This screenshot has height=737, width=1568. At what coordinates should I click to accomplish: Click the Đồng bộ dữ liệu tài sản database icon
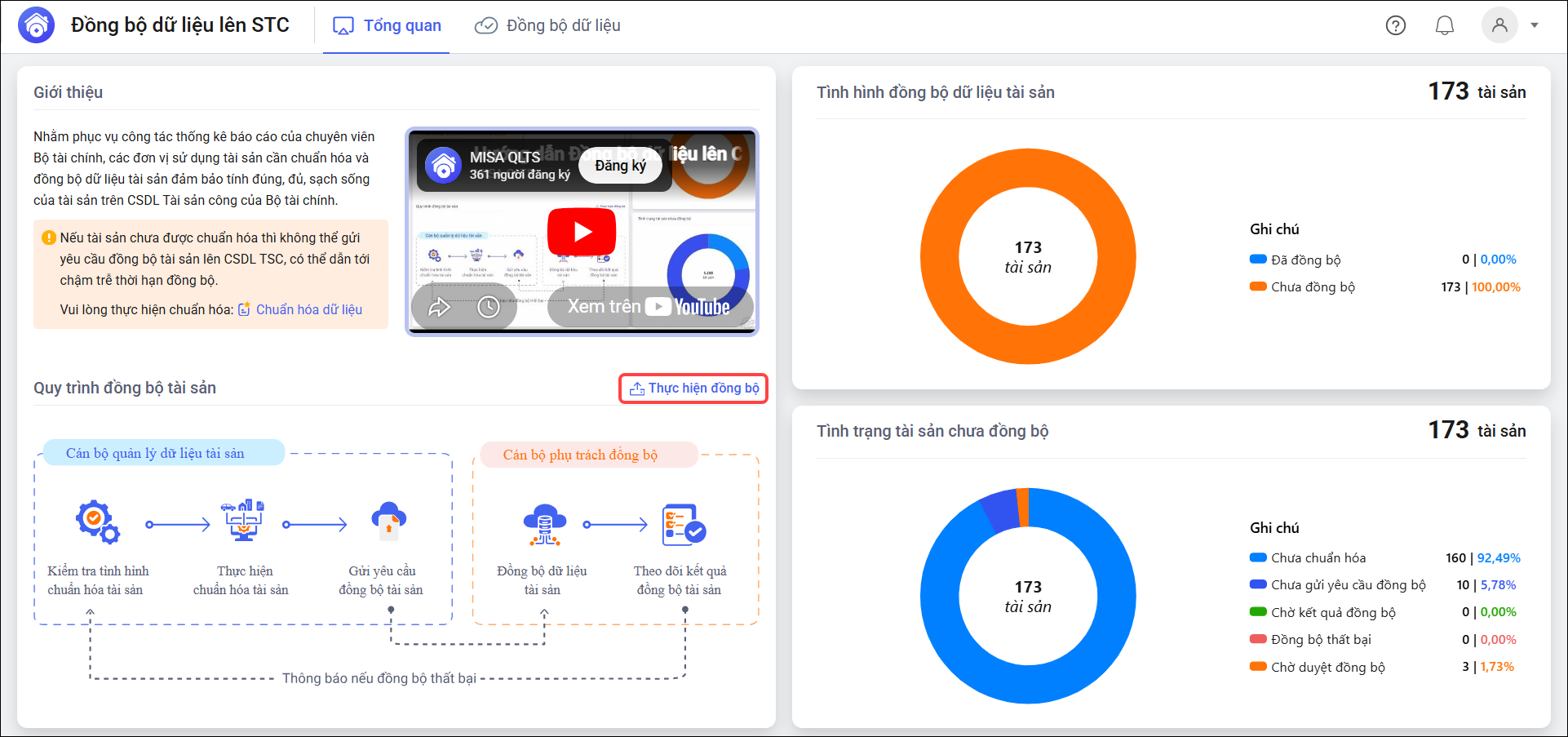(545, 525)
